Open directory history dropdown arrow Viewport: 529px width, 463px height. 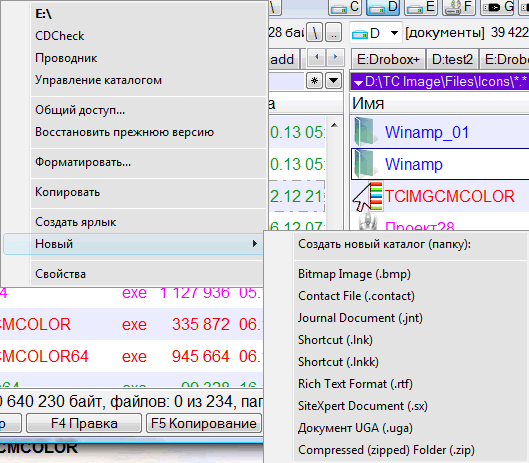point(333,81)
